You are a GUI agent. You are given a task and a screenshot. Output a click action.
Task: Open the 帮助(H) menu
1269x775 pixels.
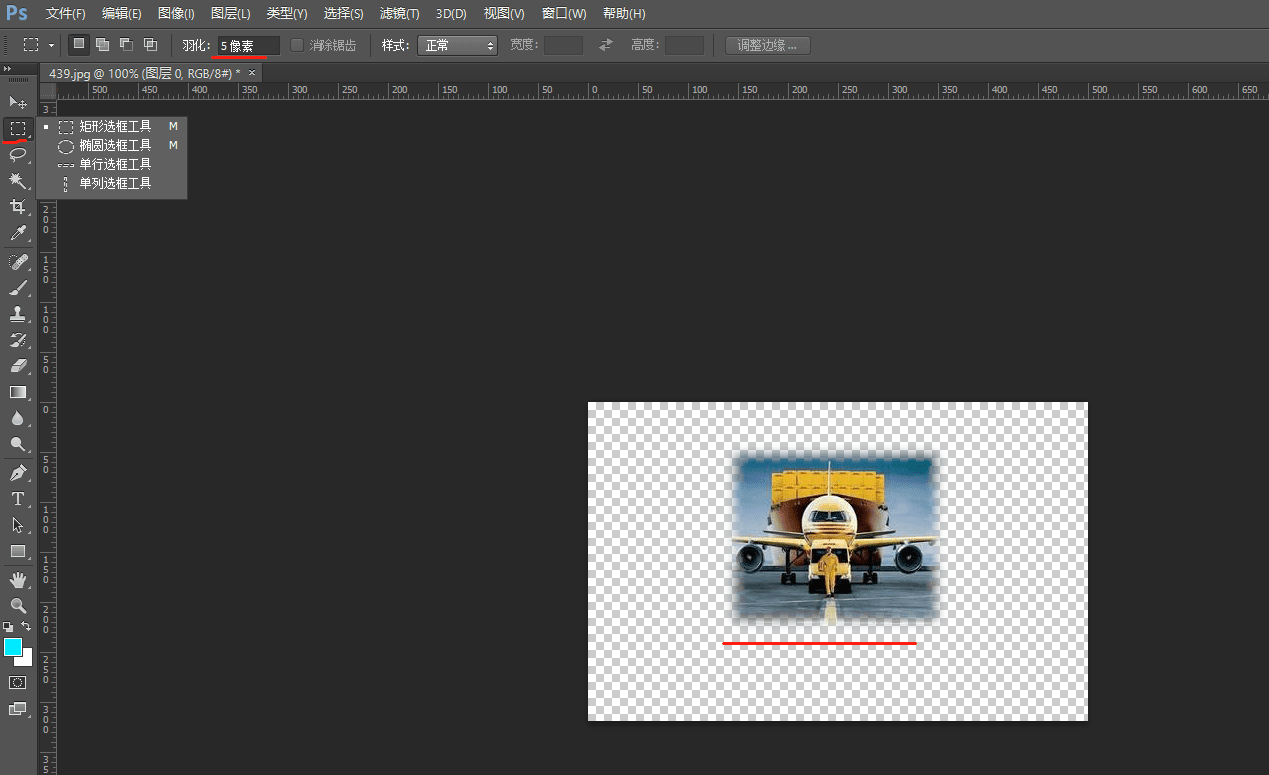pos(624,14)
